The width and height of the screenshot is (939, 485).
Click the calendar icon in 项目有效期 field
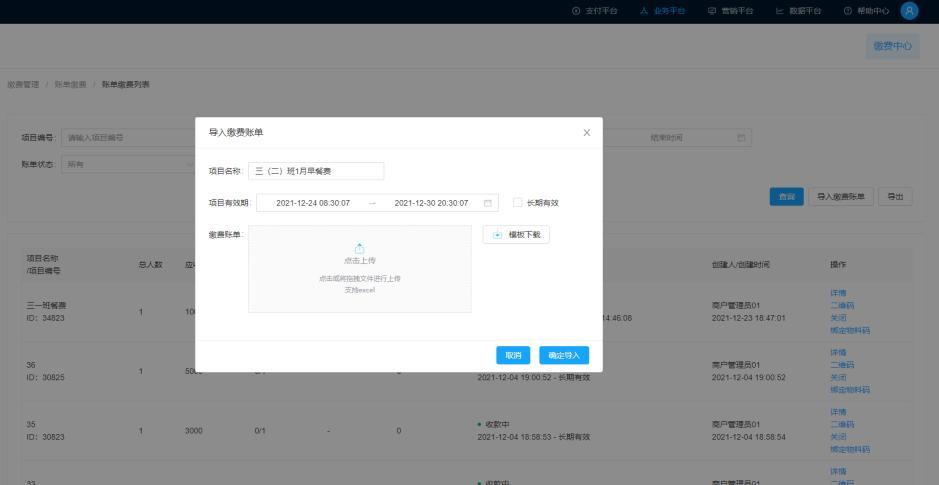pos(487,203)
